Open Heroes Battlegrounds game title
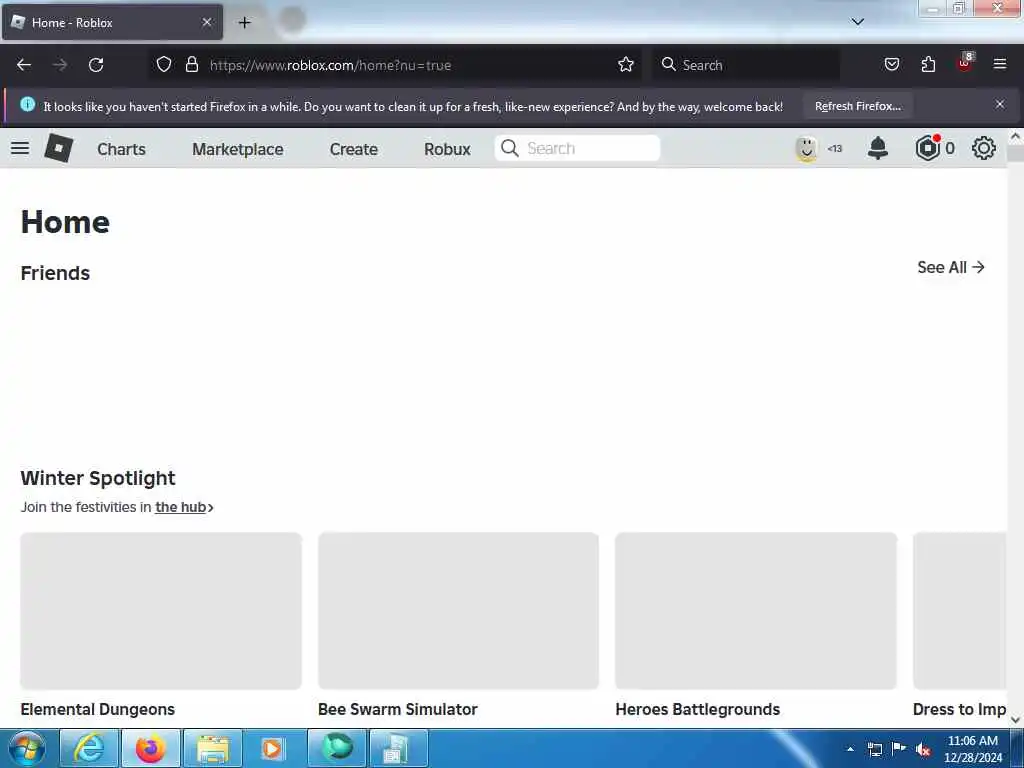Image resolution: width=1024 pixels, height=768 pixels. pos(697,709)
